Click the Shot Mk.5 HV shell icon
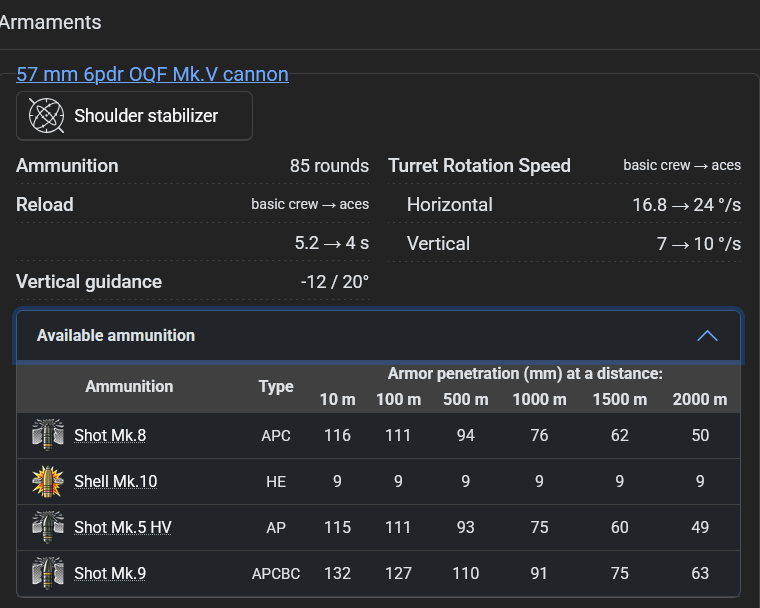Image resolution: width=760 pixels, height=608 pixels. [x=48, y=527]
